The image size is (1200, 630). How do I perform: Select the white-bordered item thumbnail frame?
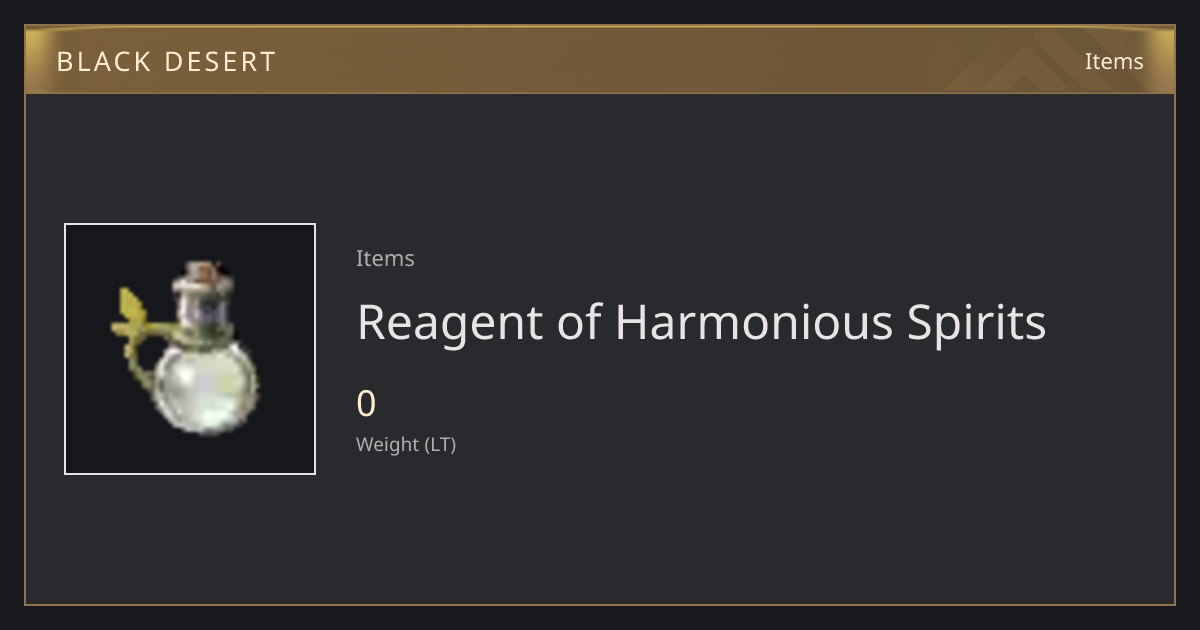190,349
